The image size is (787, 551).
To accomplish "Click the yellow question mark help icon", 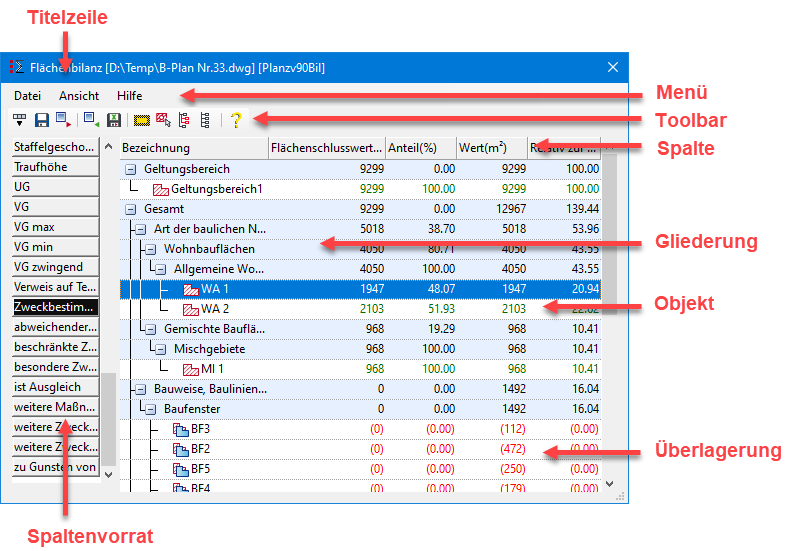I will tap(236, 120).
